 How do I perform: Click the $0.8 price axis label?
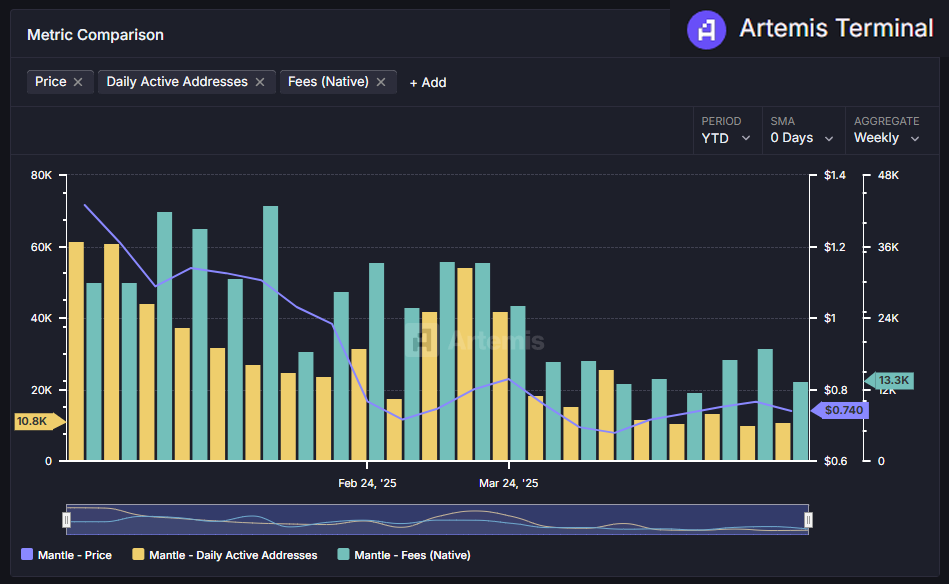click(835, 390)
